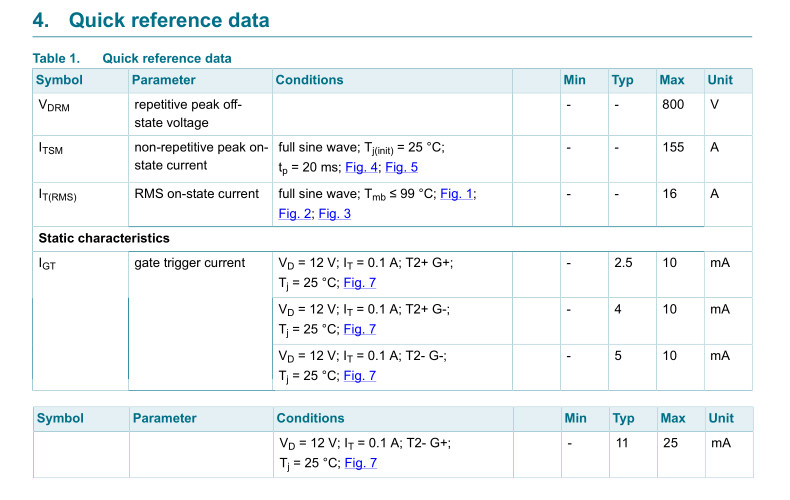This screenshot has height=500, width=790.
Task: Click the 800 max value cell
Action: click(673, 104)
